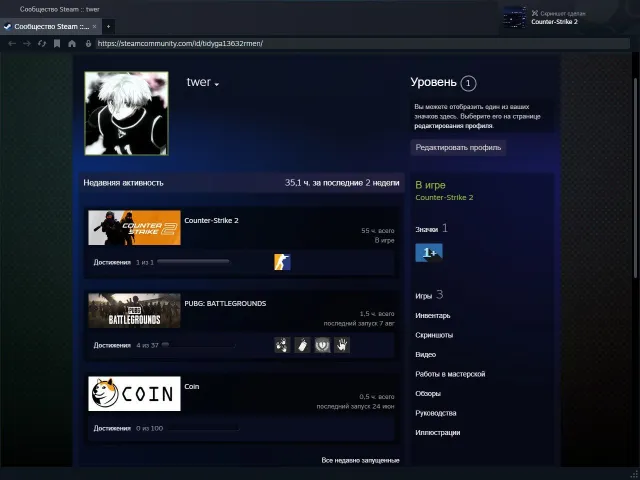The width and height of the screenshot is (640, 480).
Task: Open the PUBG: BATTLEGROUNDS title link
Action: (225, 303)
